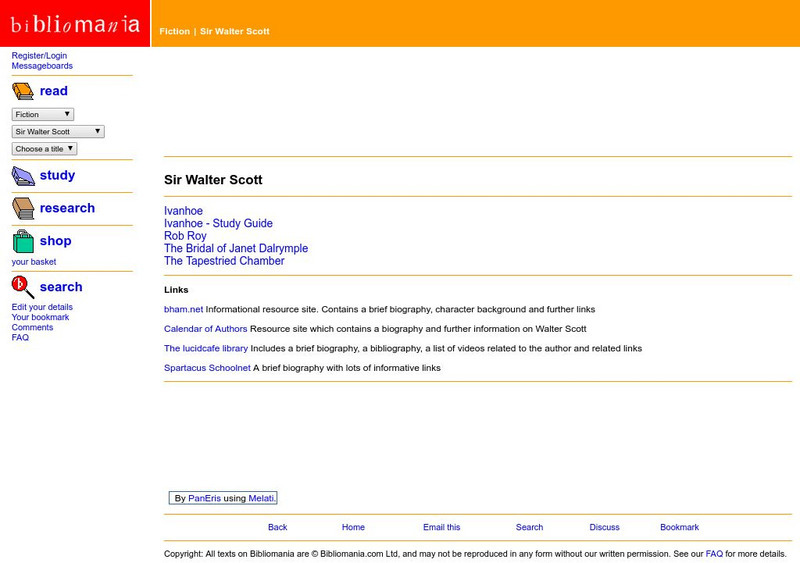This screenshot has height=563, width=800.
Task: Click Email this in the footer
Action: [x=441, y=527]
